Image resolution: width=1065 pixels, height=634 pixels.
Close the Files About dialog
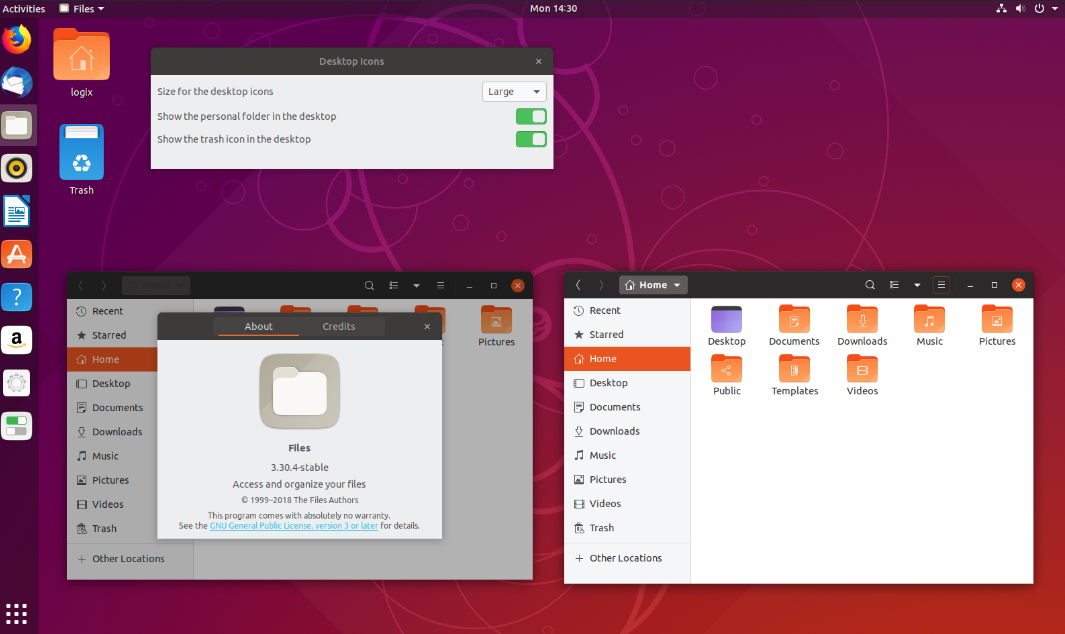[427, 326]
